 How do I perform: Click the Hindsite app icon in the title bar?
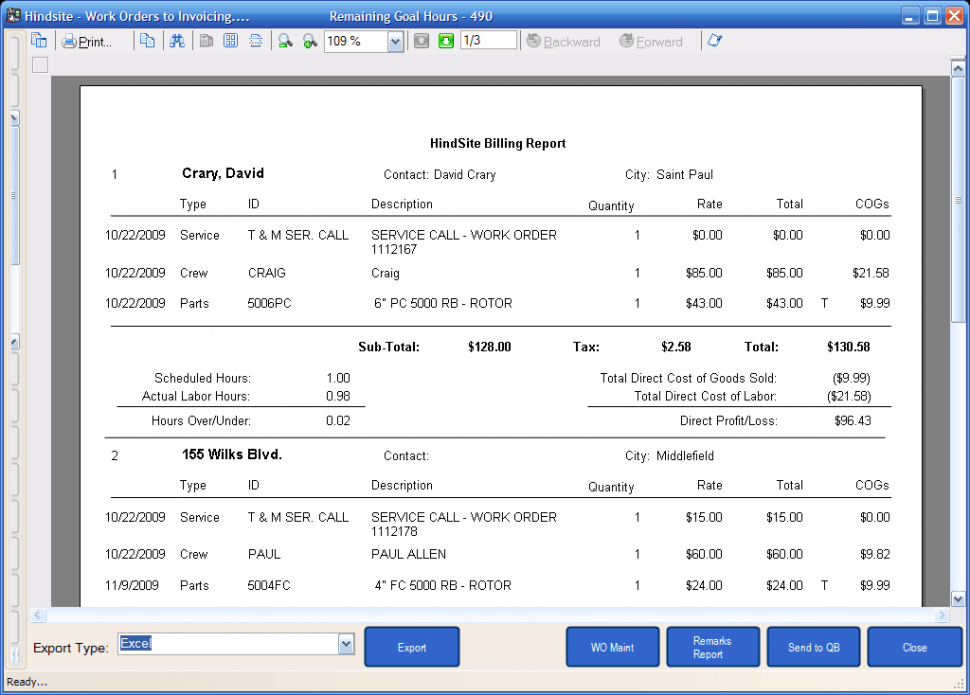click(14, 15)
